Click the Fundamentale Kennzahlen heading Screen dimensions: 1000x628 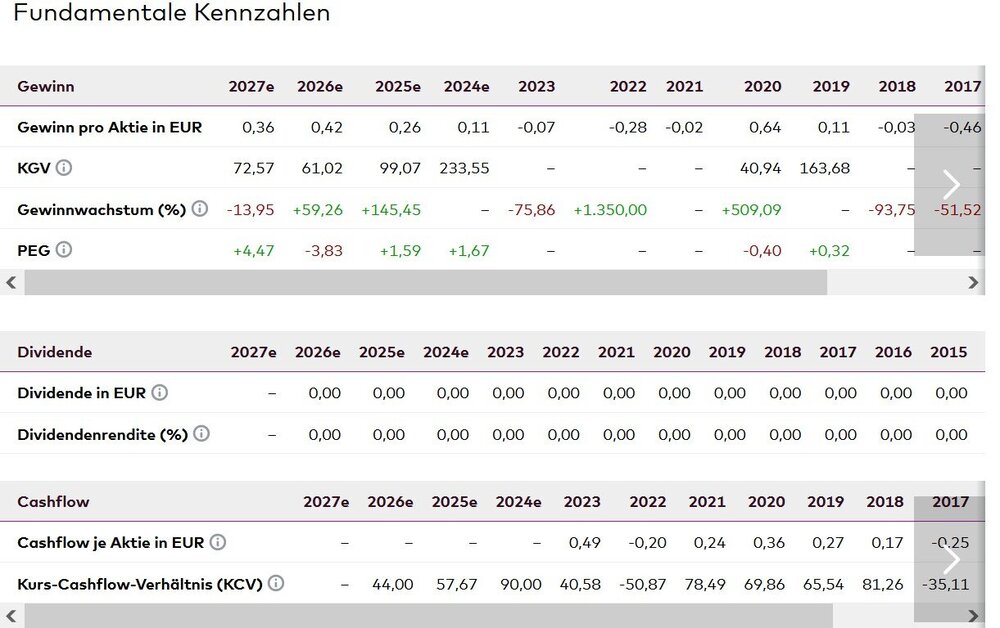click(x=171, y=14)
